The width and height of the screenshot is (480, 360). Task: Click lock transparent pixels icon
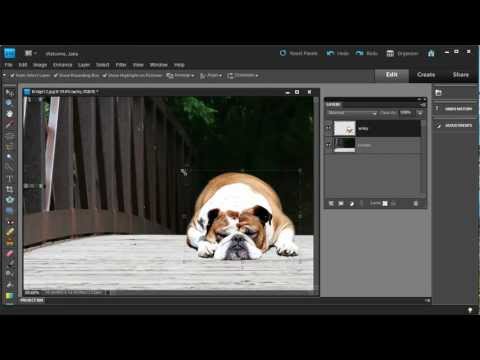(x=385, y=203)
